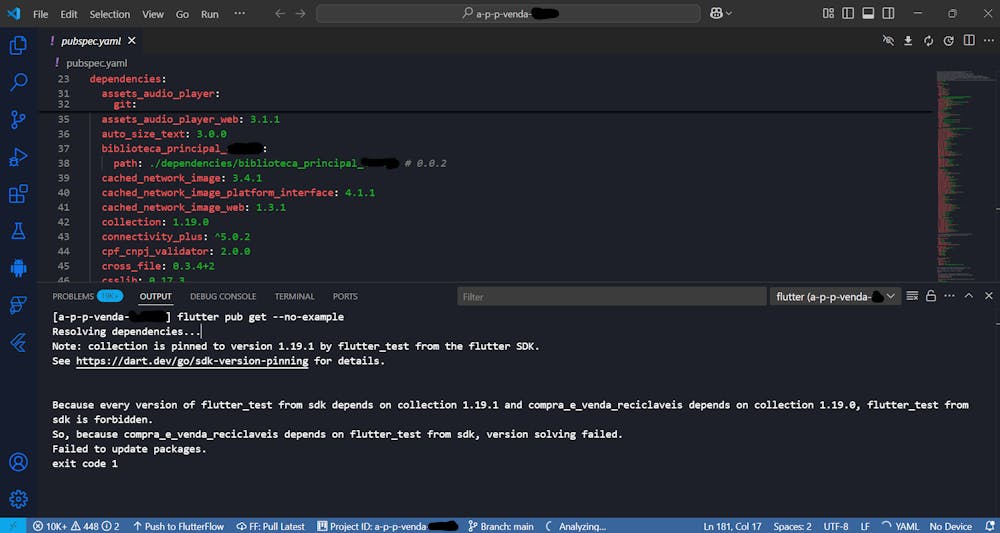Open the Testing flask view
This screenshot has height=533, width=1000.
[x=18, y=231]
